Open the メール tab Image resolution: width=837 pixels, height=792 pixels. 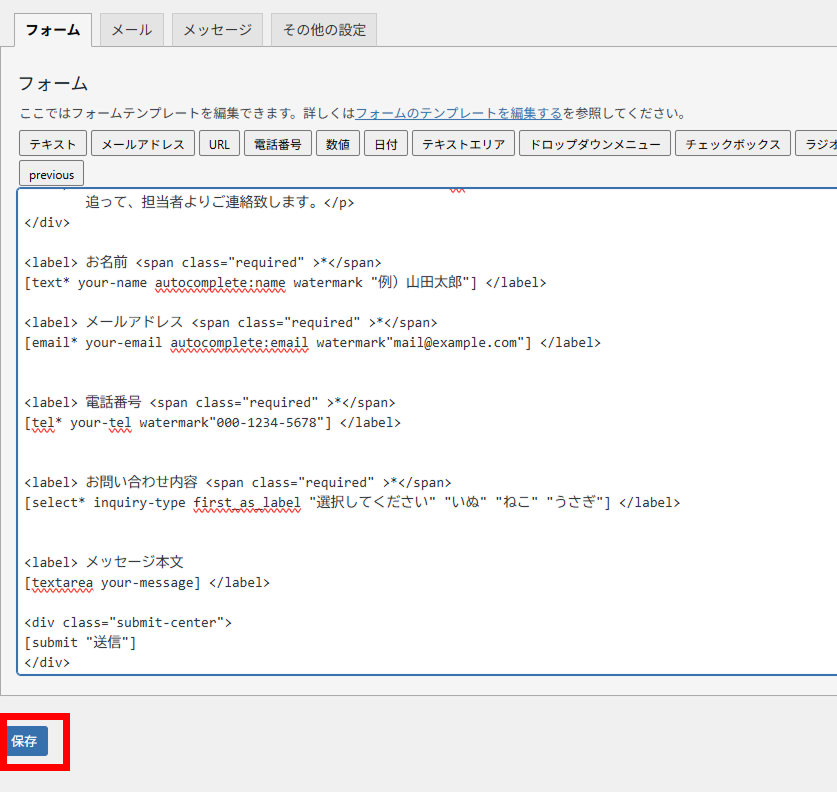pos(131,30)
